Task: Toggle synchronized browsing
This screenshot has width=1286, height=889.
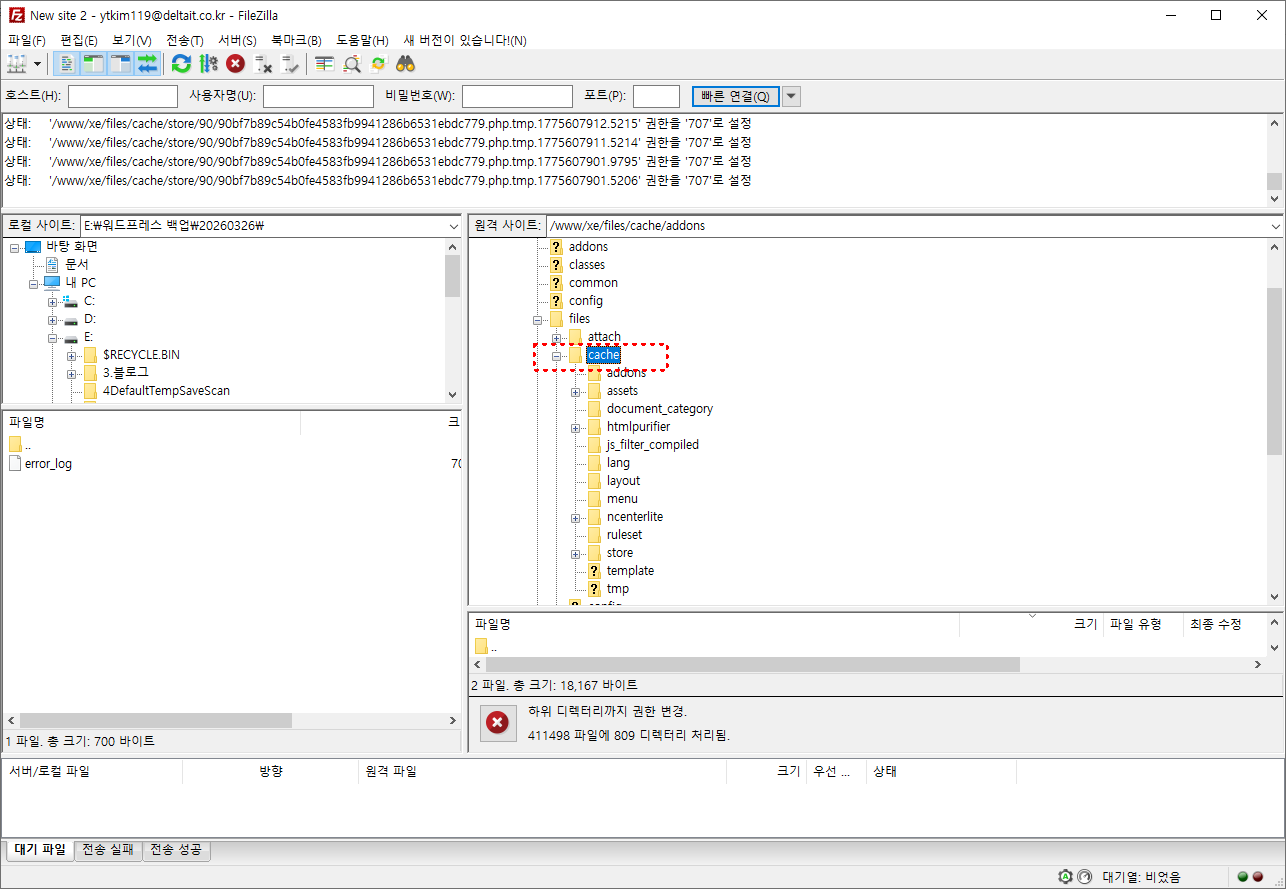Action: (x=378, y=64)
